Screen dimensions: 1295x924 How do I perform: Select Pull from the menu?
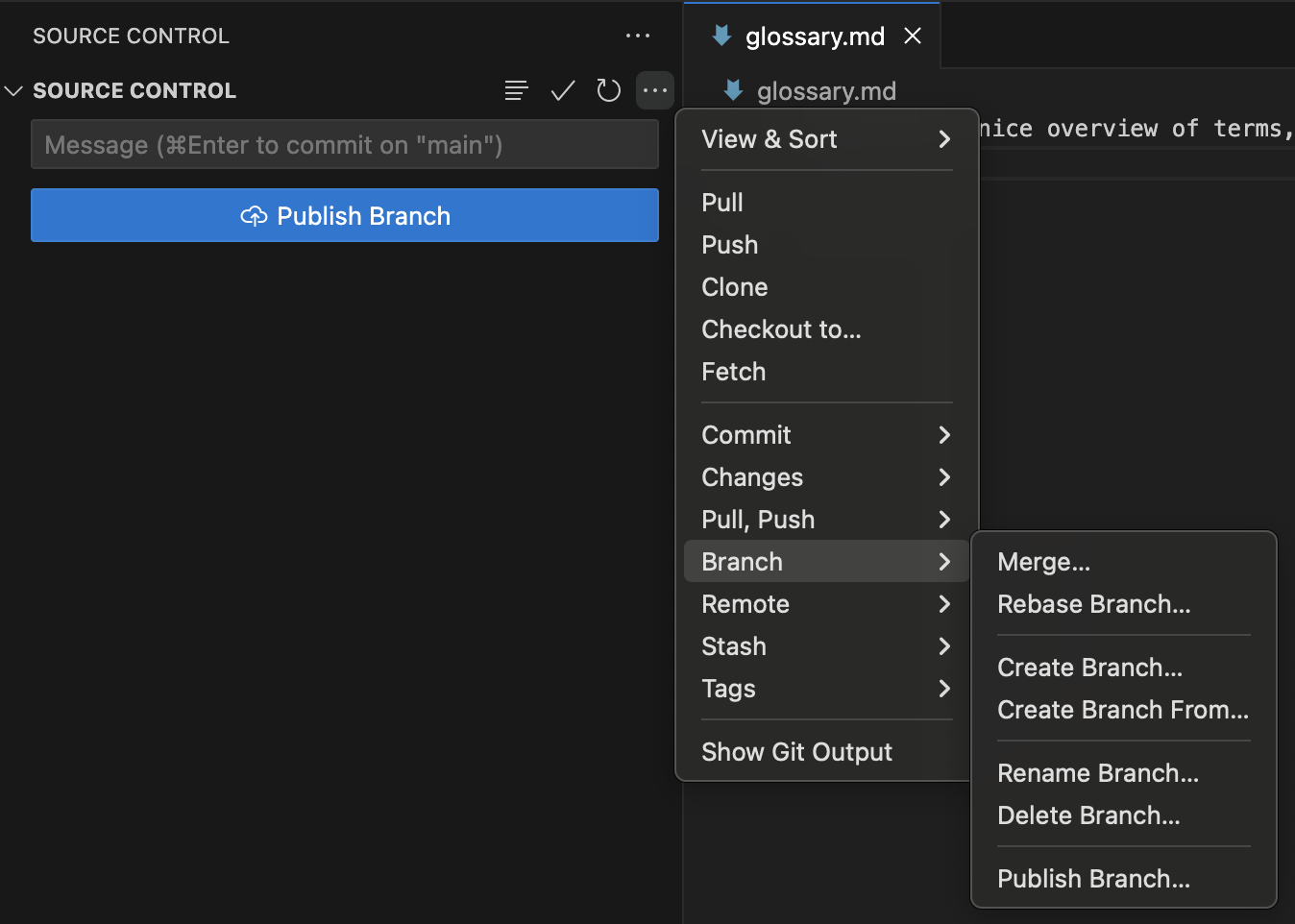tap(826, 203)
